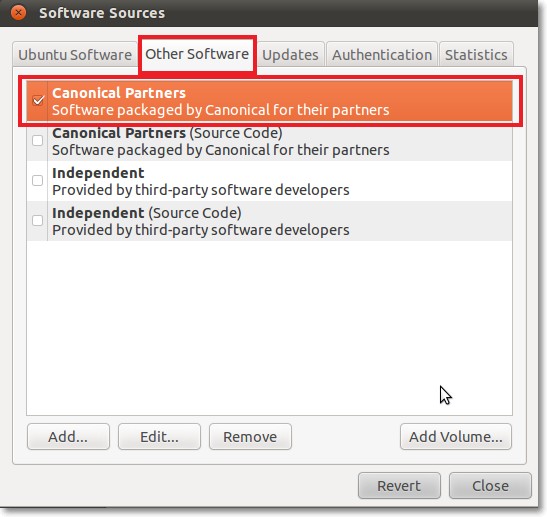
Task: Switch to the Ubuntu Software tab
Action: point(75,55)
